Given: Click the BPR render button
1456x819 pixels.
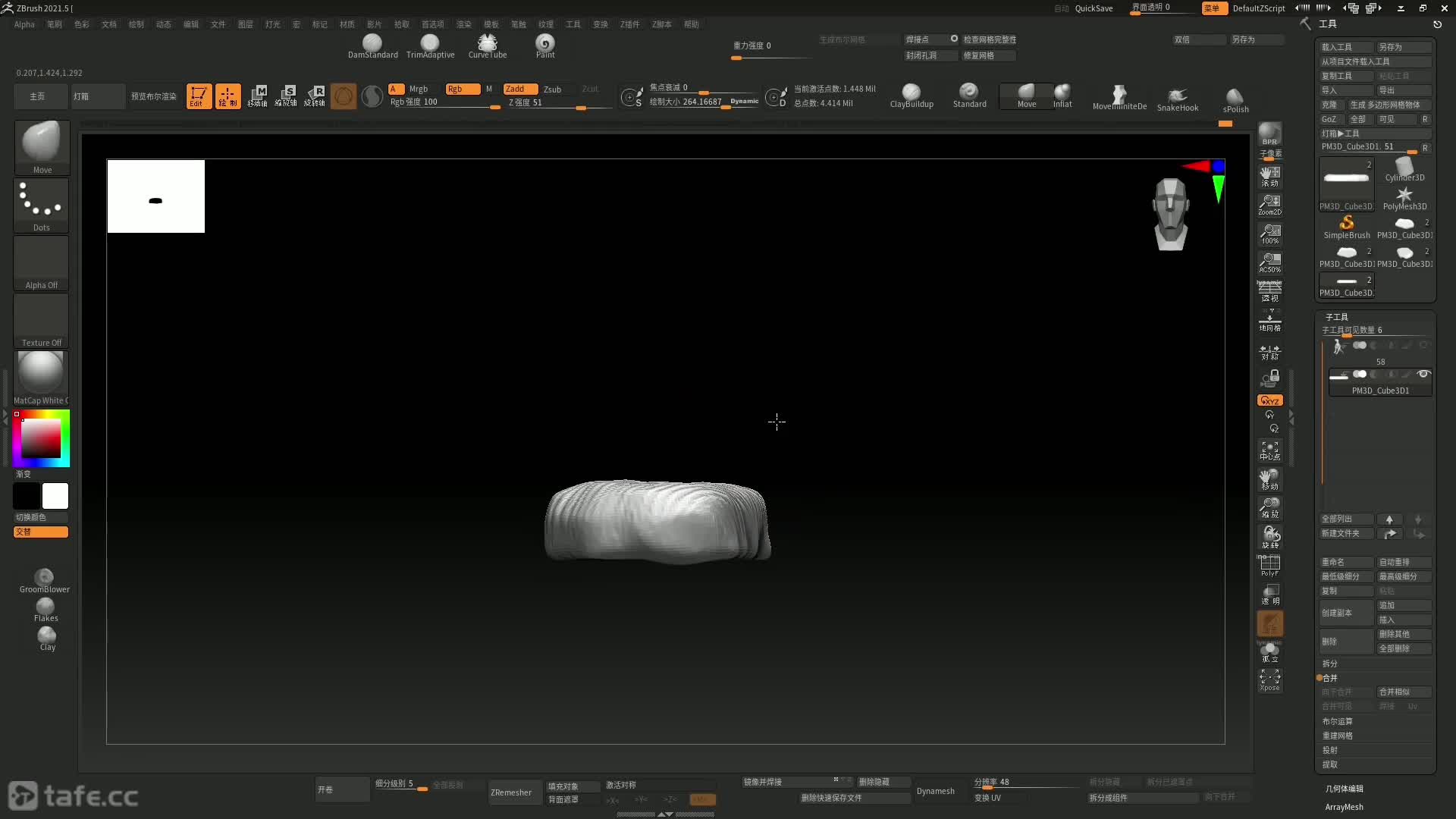Looking at the screenshot, I should tap(1269, 133).
